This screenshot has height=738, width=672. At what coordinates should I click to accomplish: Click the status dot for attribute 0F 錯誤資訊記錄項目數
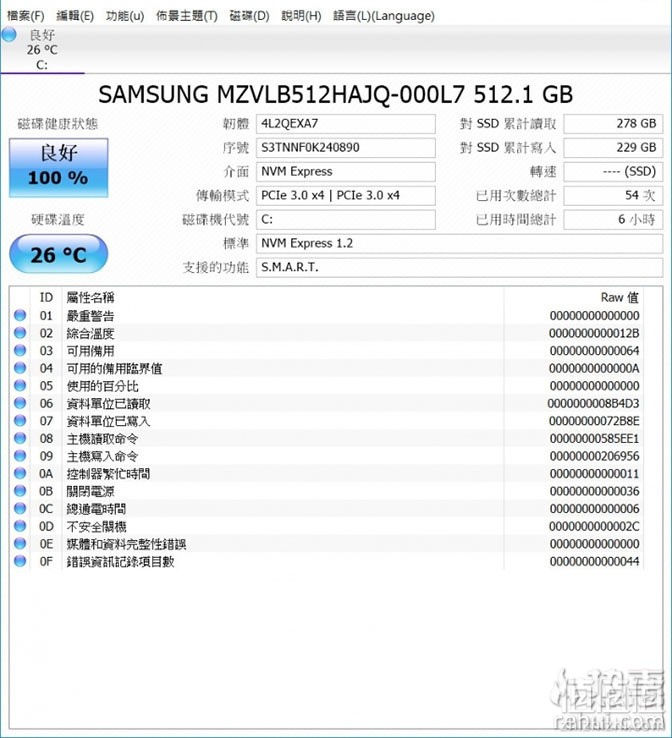pos(20,561)
